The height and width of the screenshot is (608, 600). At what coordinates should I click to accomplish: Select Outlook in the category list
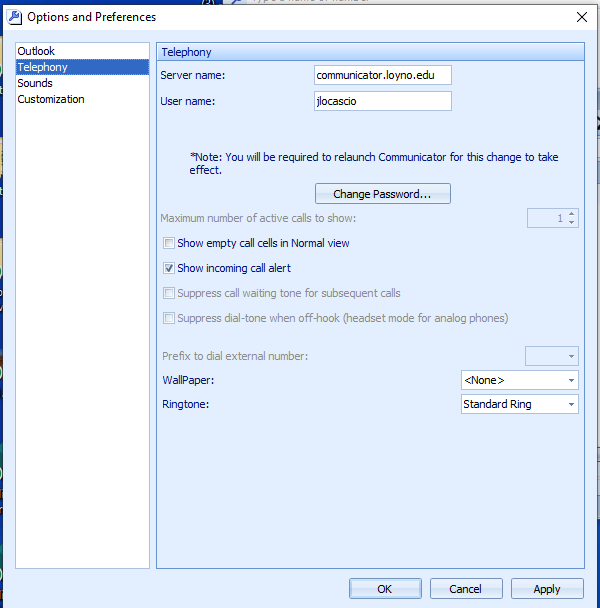[36, 51]
